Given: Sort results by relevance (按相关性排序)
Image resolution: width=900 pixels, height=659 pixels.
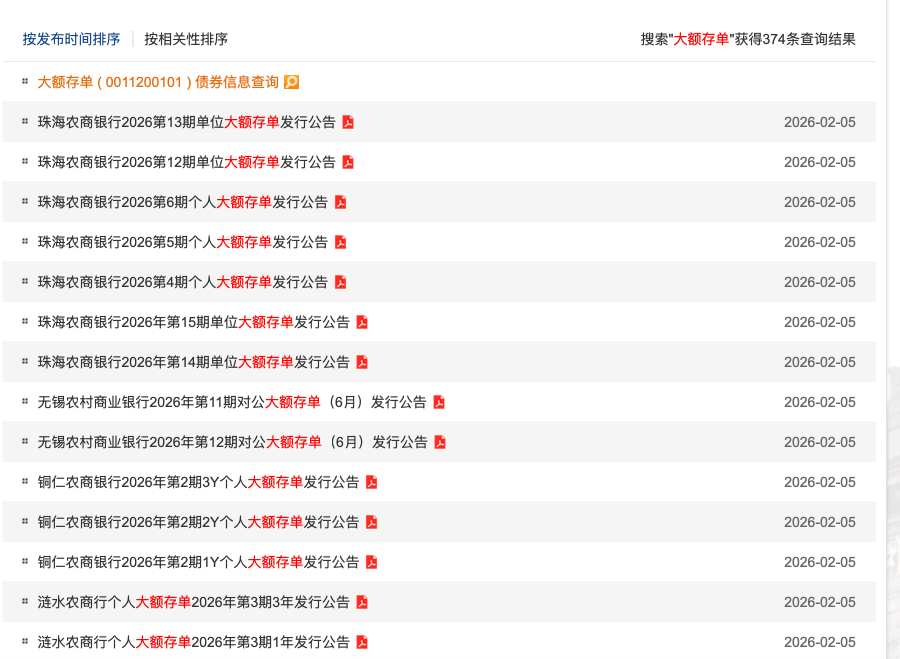Looking at the screenshot, I should (x=186, y=39).
